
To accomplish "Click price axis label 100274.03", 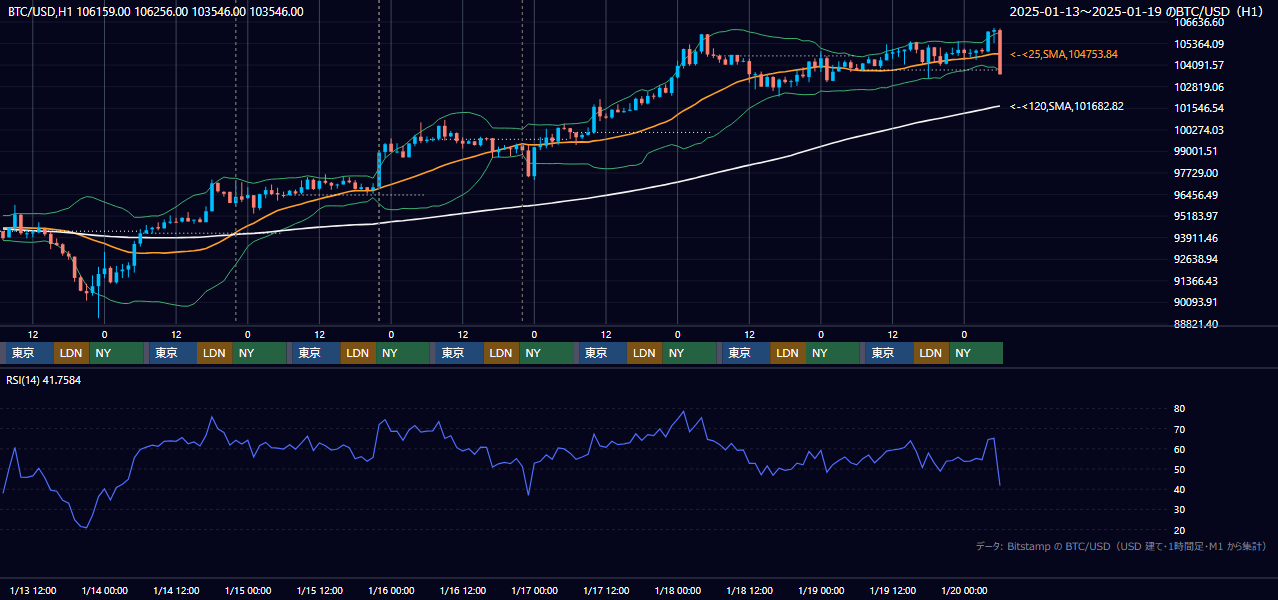I will (1199, 130).
